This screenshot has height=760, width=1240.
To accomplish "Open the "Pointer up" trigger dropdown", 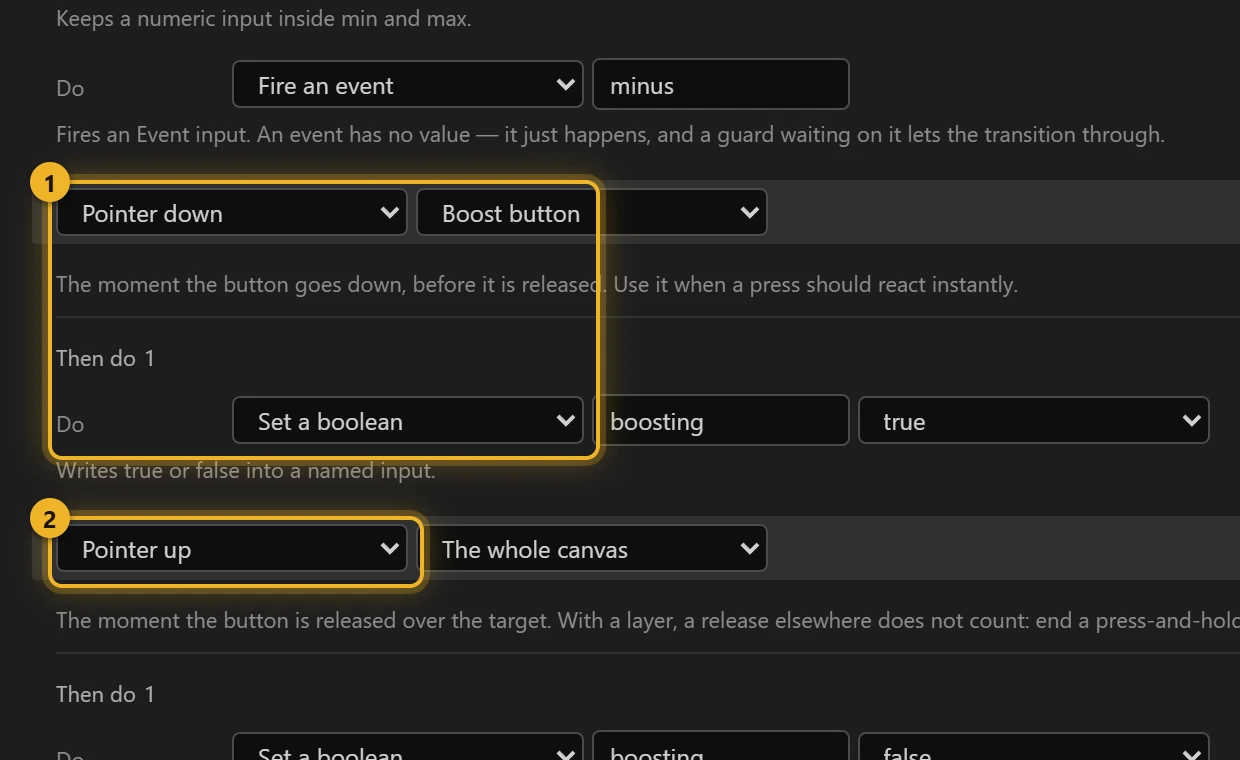I will (232, 549).
